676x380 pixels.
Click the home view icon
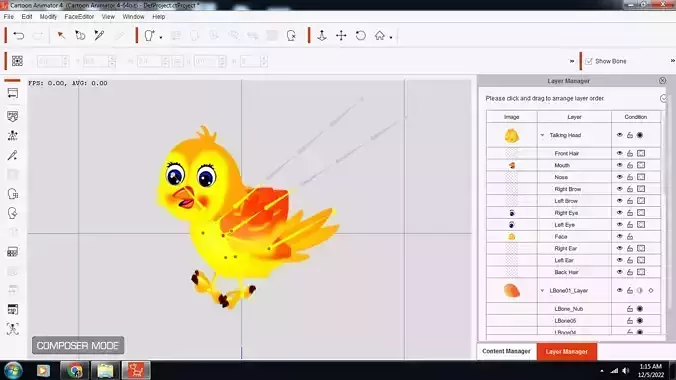379,35
